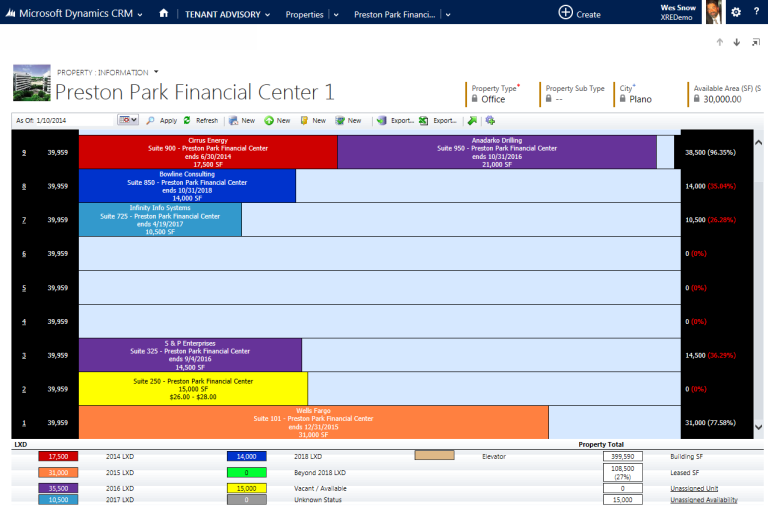Image resolution: width=768 pixels, height=507 pixels.
Task: Go to the next record down arrow
Action: point(736,42)
